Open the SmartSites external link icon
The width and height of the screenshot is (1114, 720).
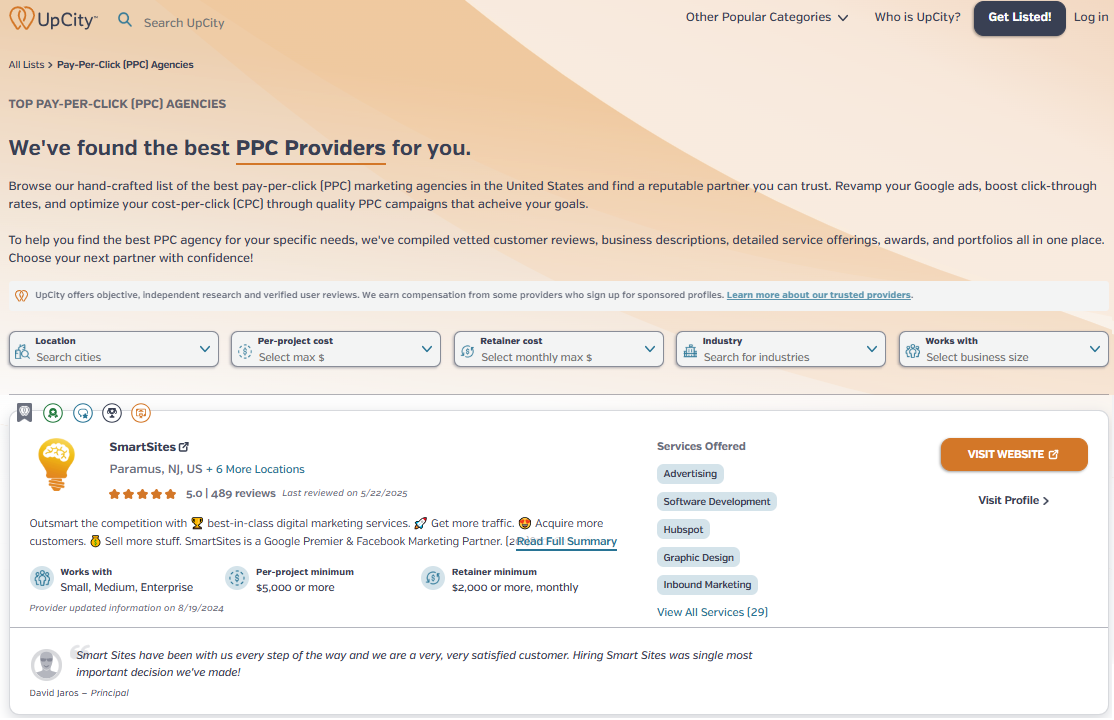(x=184, y=447)
